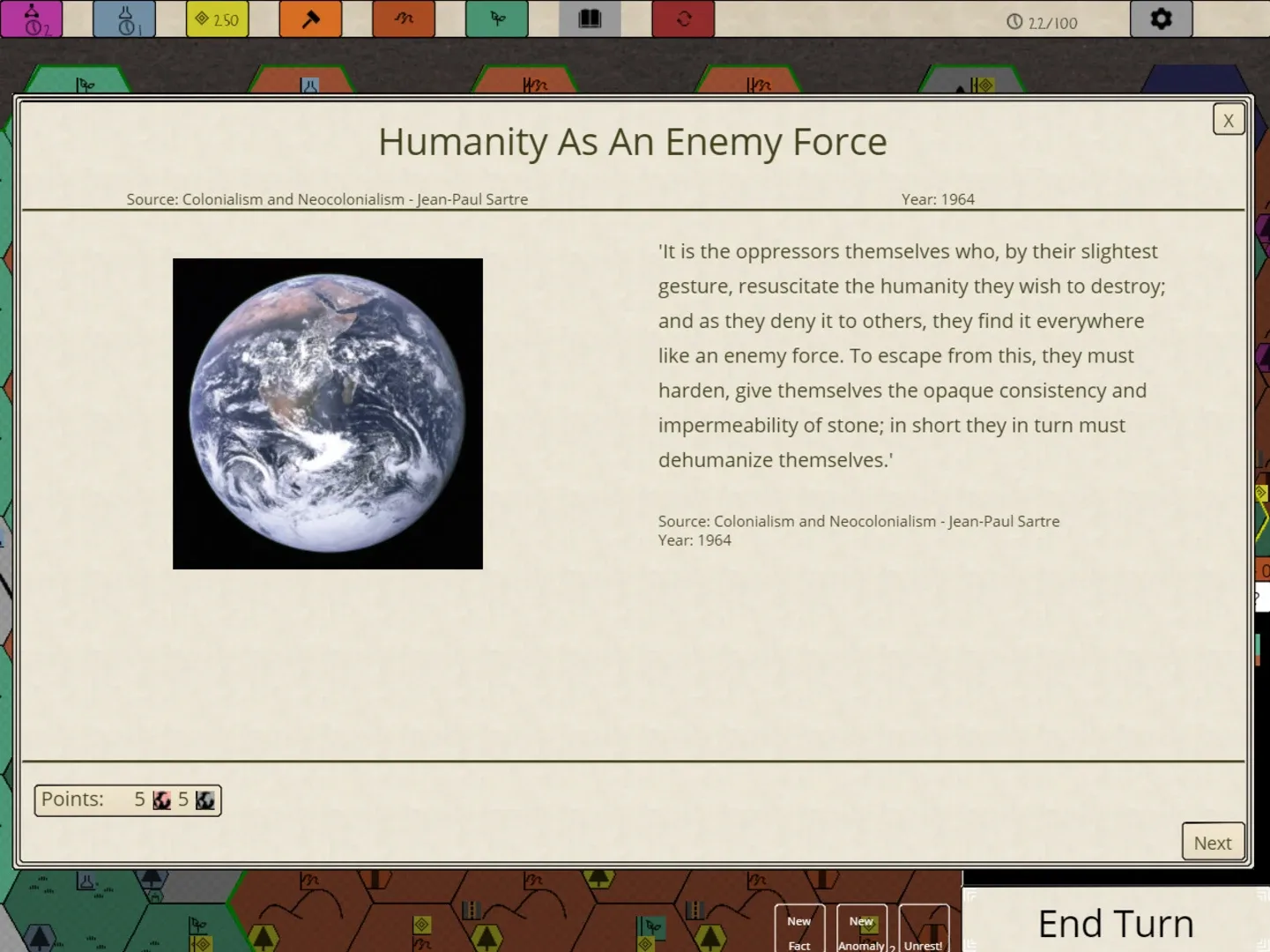Click the red cycle arrows icon
This screenshot has width=1270, height=952.
(683, 19)
